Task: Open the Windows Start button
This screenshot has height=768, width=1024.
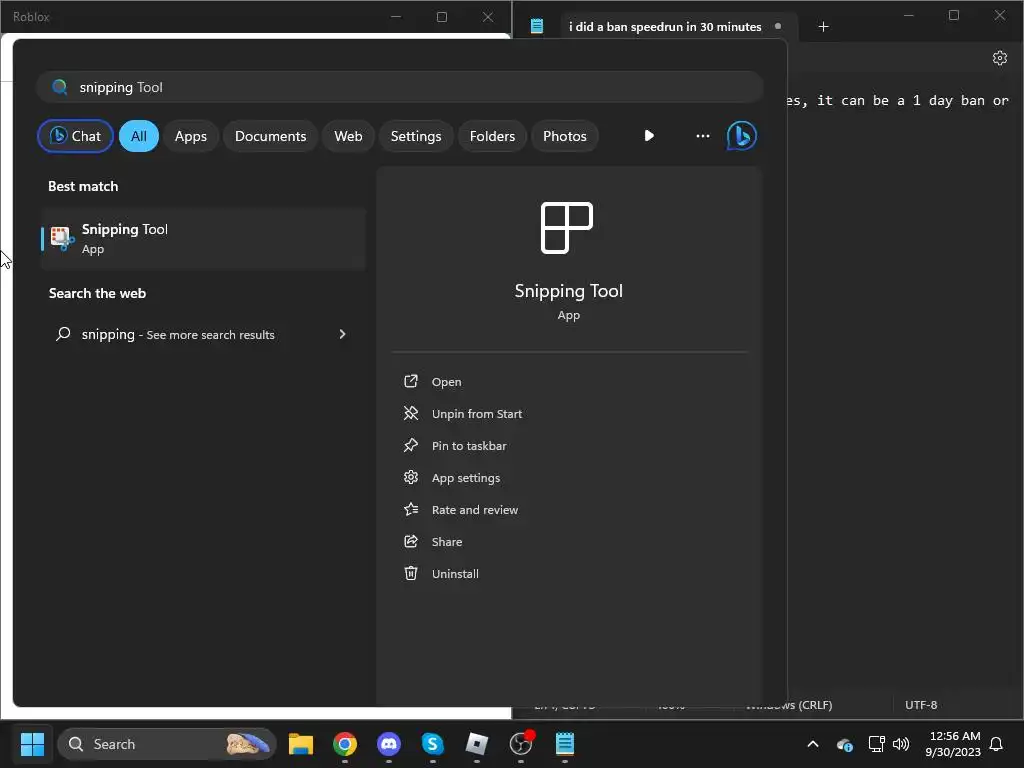Action: pyautogui.click(x=32, y=744)
